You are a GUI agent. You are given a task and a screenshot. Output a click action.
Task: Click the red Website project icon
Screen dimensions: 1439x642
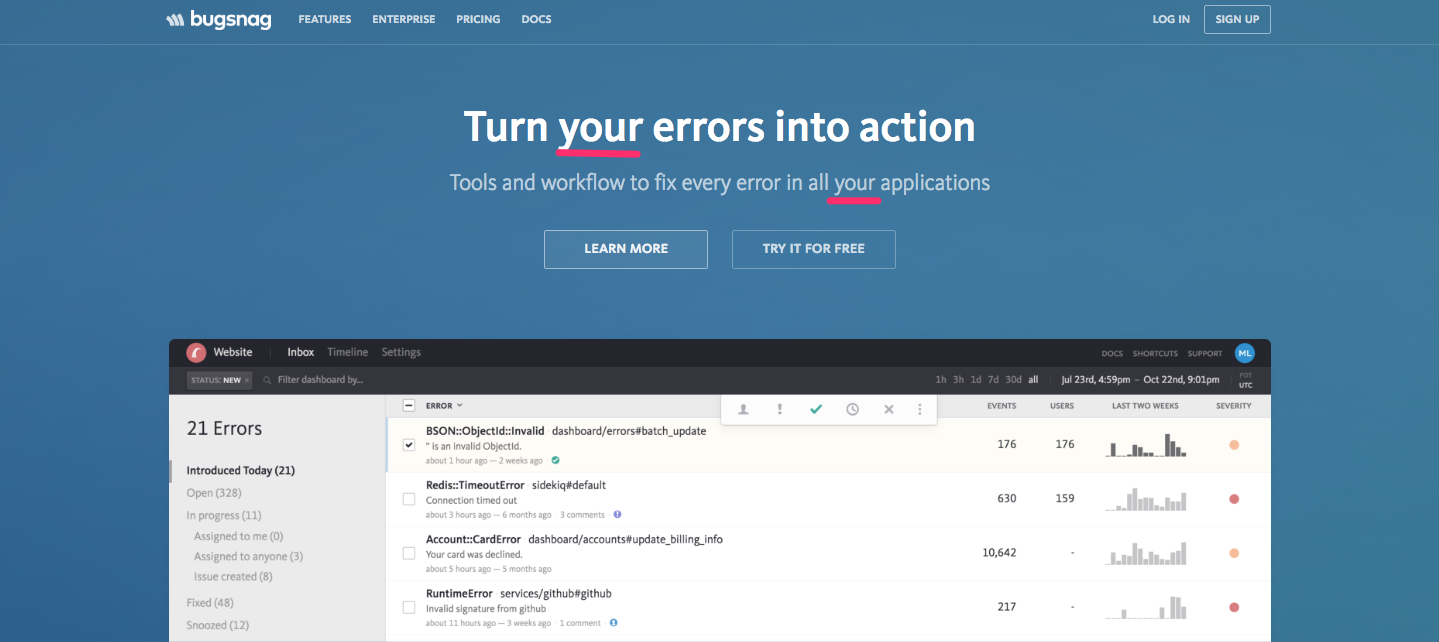tap(196, 352)
